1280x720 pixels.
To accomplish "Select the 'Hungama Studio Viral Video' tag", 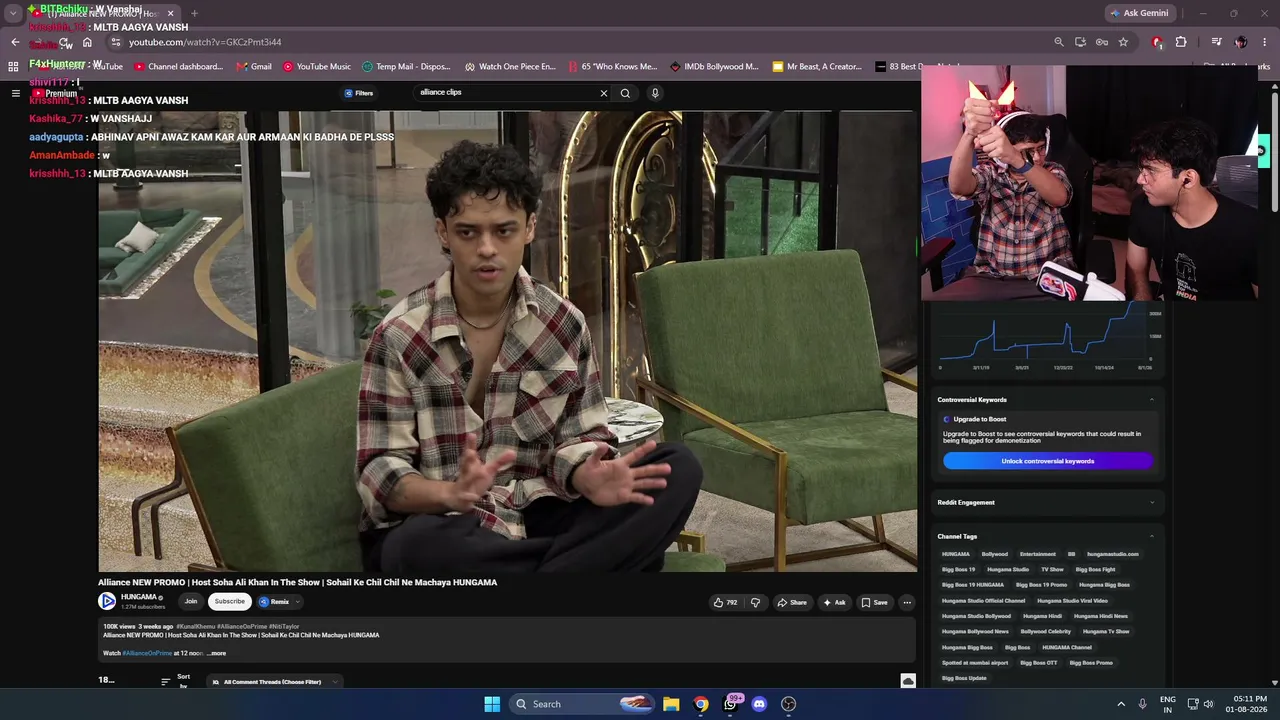I will point(1072,600).
